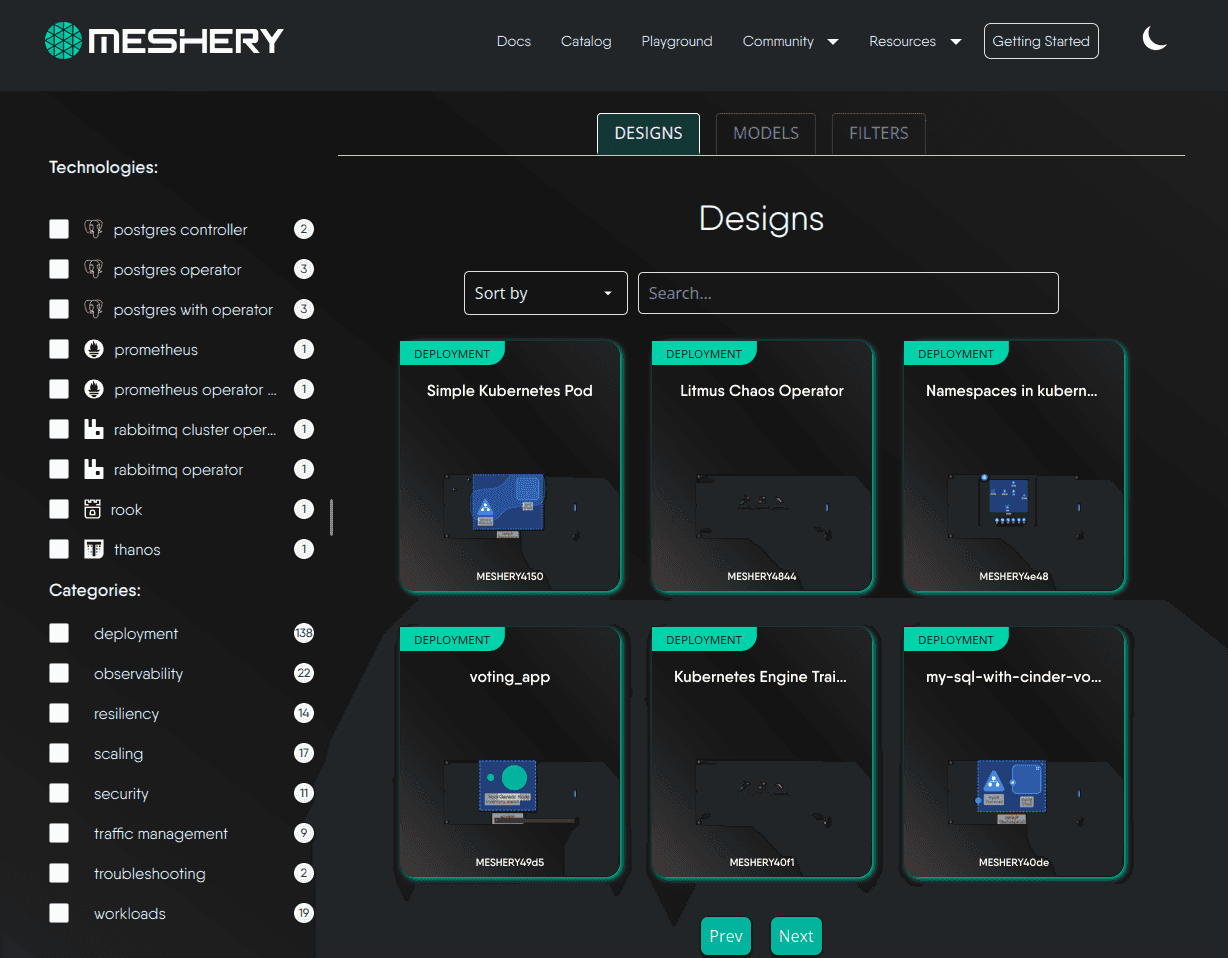Click the scaling count badge 17

coord(304,753)
